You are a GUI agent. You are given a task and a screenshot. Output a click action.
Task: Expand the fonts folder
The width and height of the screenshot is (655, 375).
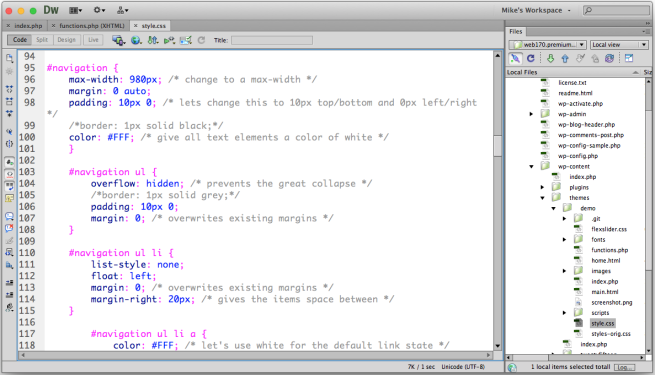564,240
